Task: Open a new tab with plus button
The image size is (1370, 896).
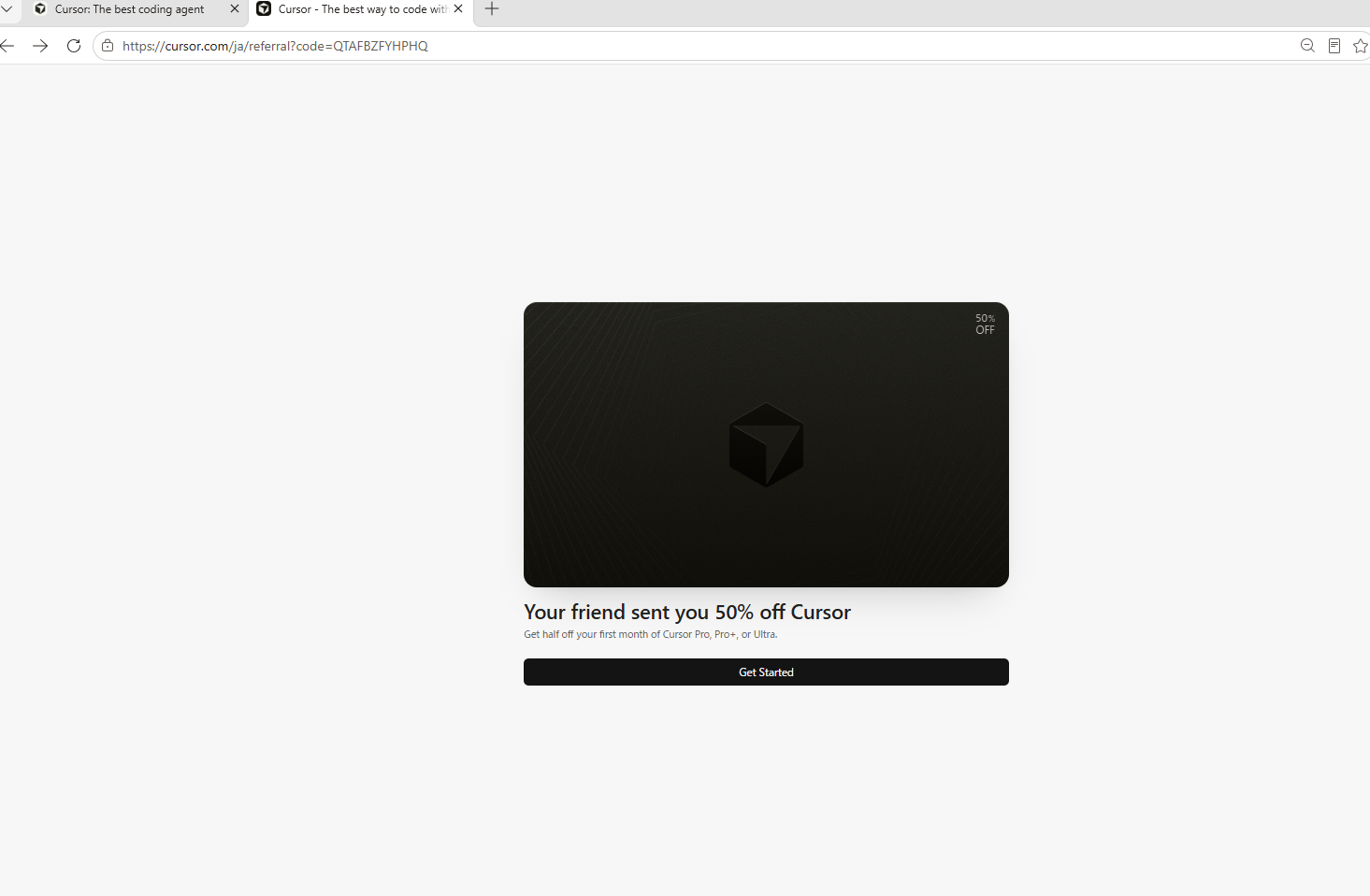Action: click(492, 8)
